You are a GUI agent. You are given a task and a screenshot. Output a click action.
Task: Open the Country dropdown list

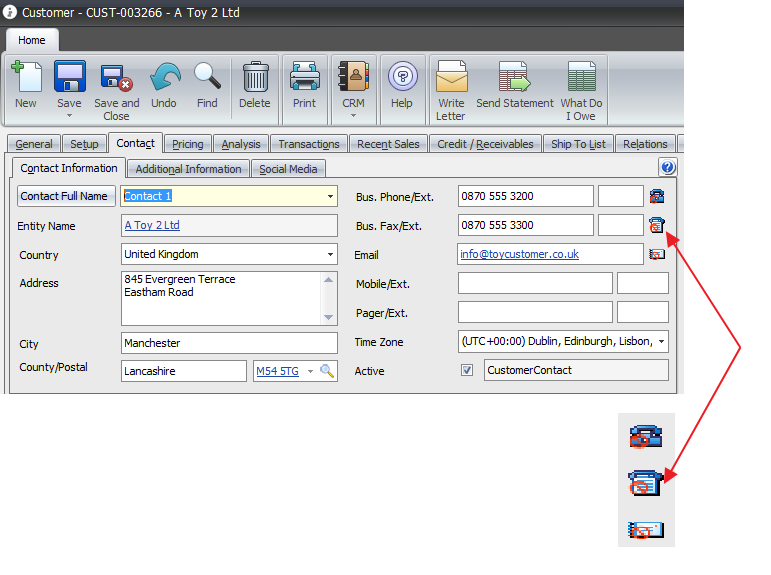point(330,254)
